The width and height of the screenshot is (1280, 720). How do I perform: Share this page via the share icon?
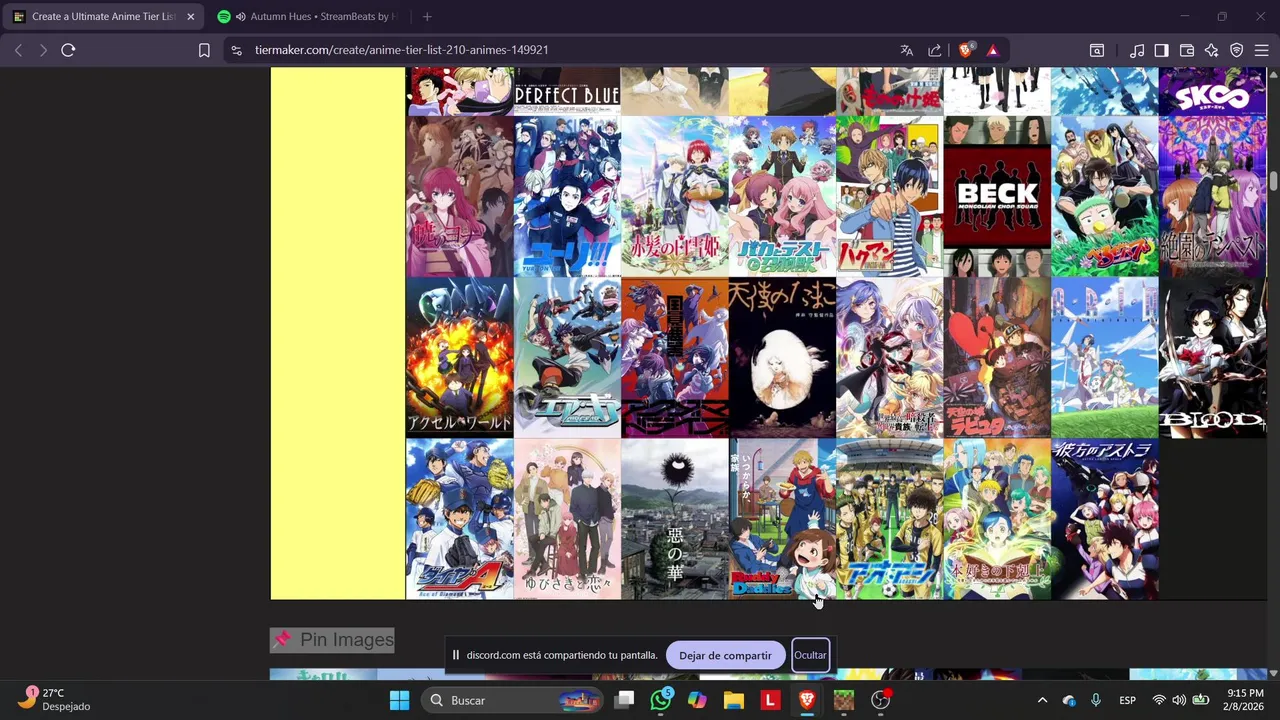click(935, 50)
